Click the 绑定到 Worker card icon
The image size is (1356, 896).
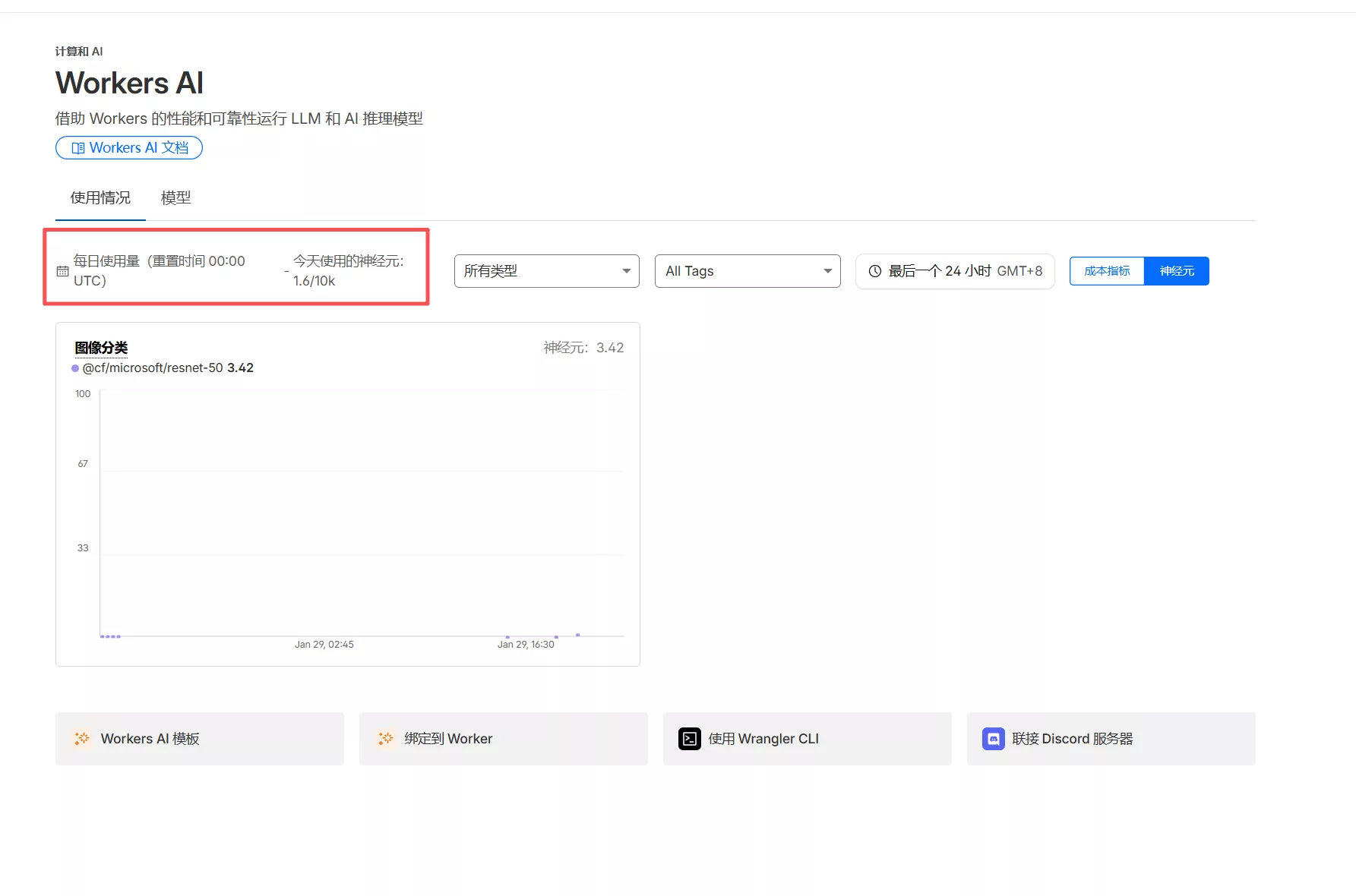coord(385,738)
